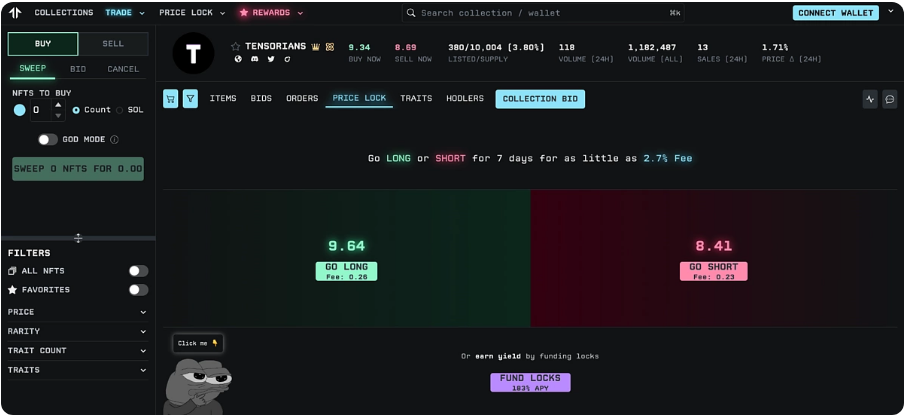Click the 8.69 SELL NOW price
Image resolution: width=904 pixels, height=416 pixels.
pyautogui.click(x=405, y=47)
